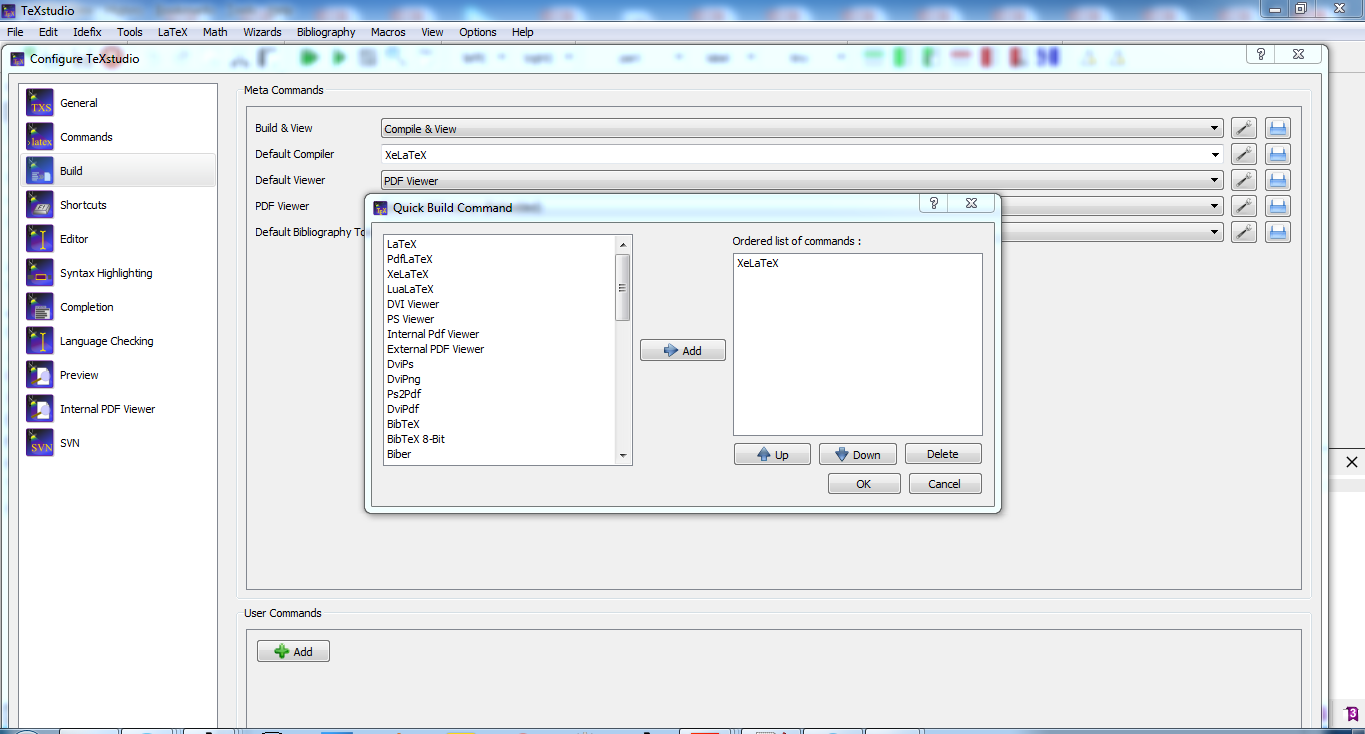Click the blue tray icon for Default Bibliography Tool
Viewport: 1365px width, 734px height.
click(x=1278, y=232)
